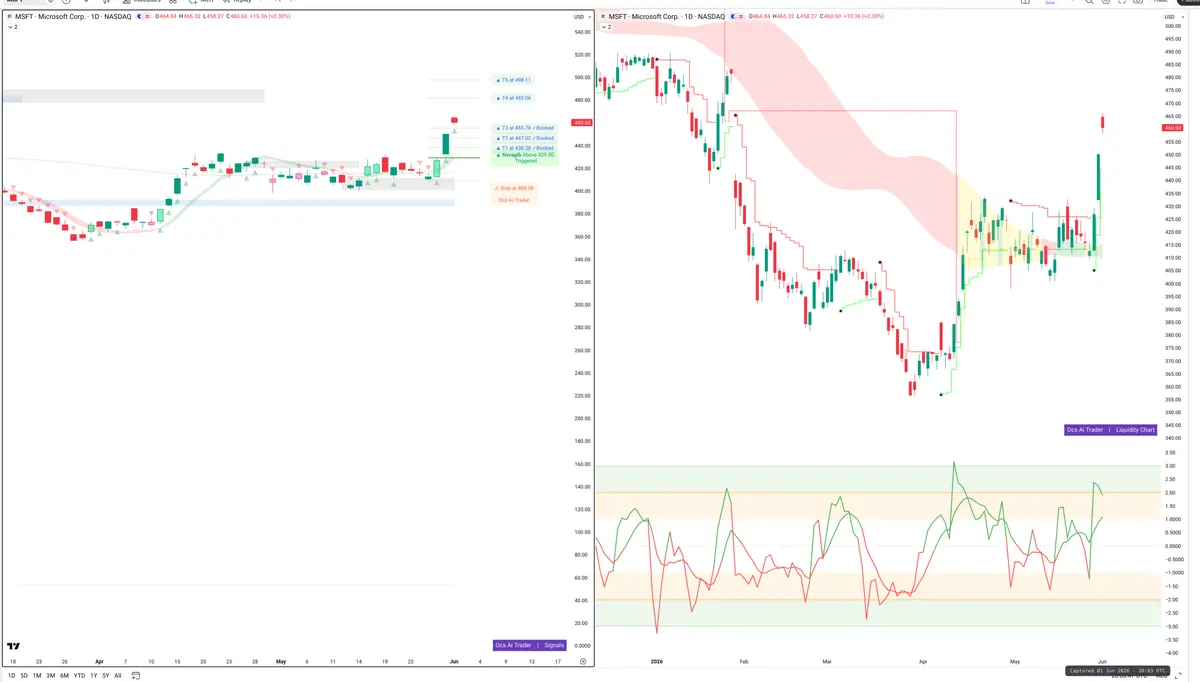1200x682 pixels.
Task: Select the All time range button
Action: 118,675
